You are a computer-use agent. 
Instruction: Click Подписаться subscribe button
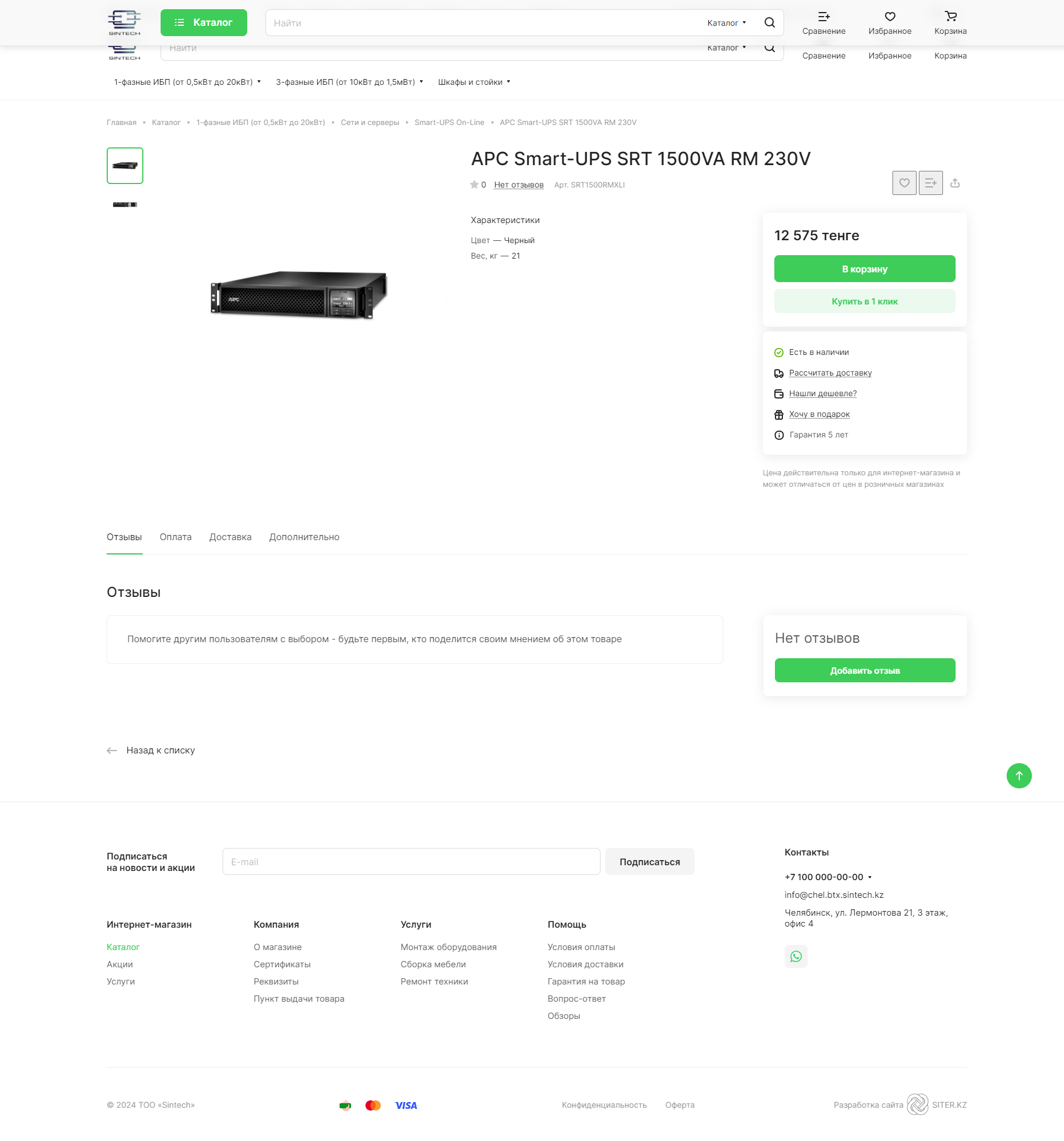pyautogui.click(x=649, y=862)
